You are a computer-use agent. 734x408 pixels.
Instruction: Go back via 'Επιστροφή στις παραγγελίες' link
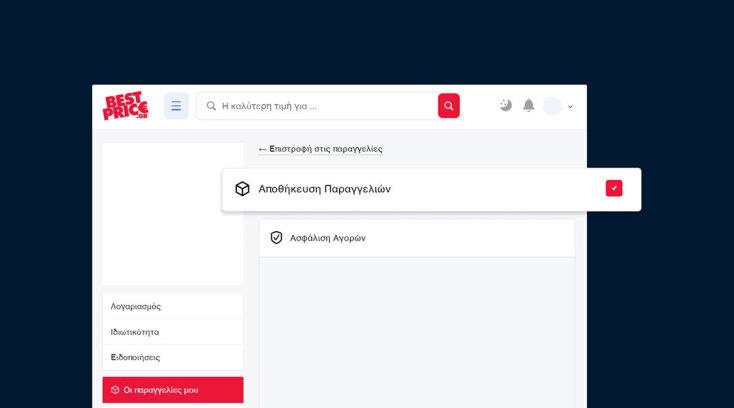point(320,149)
